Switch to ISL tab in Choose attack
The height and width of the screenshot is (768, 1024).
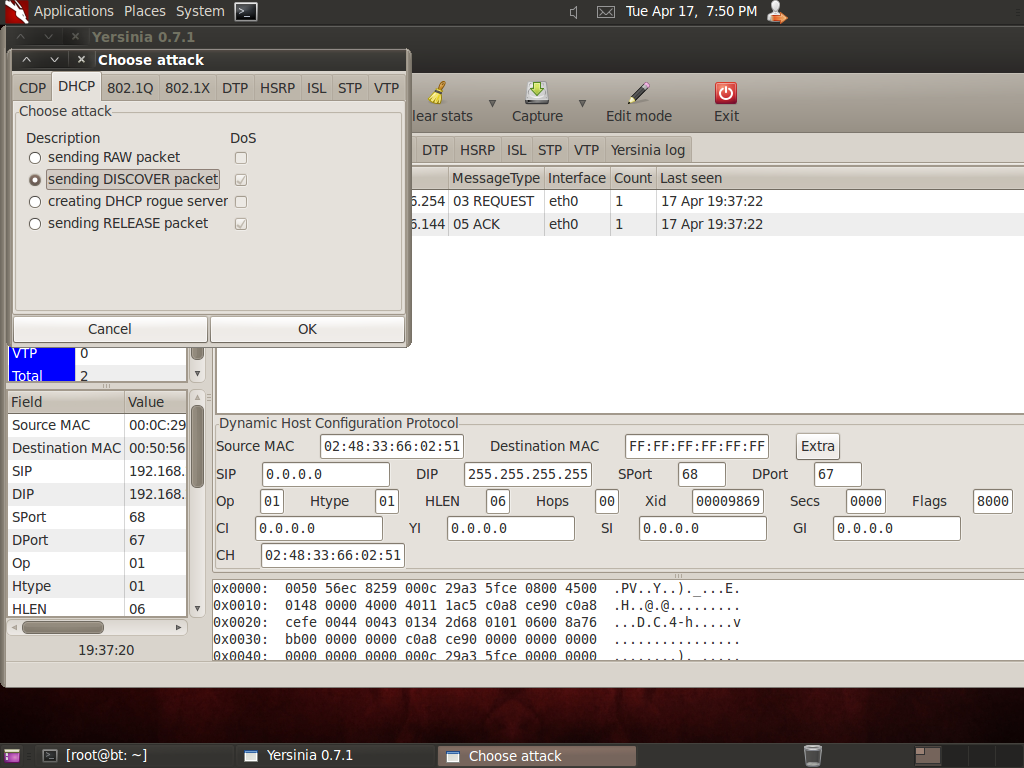(317, 88)
